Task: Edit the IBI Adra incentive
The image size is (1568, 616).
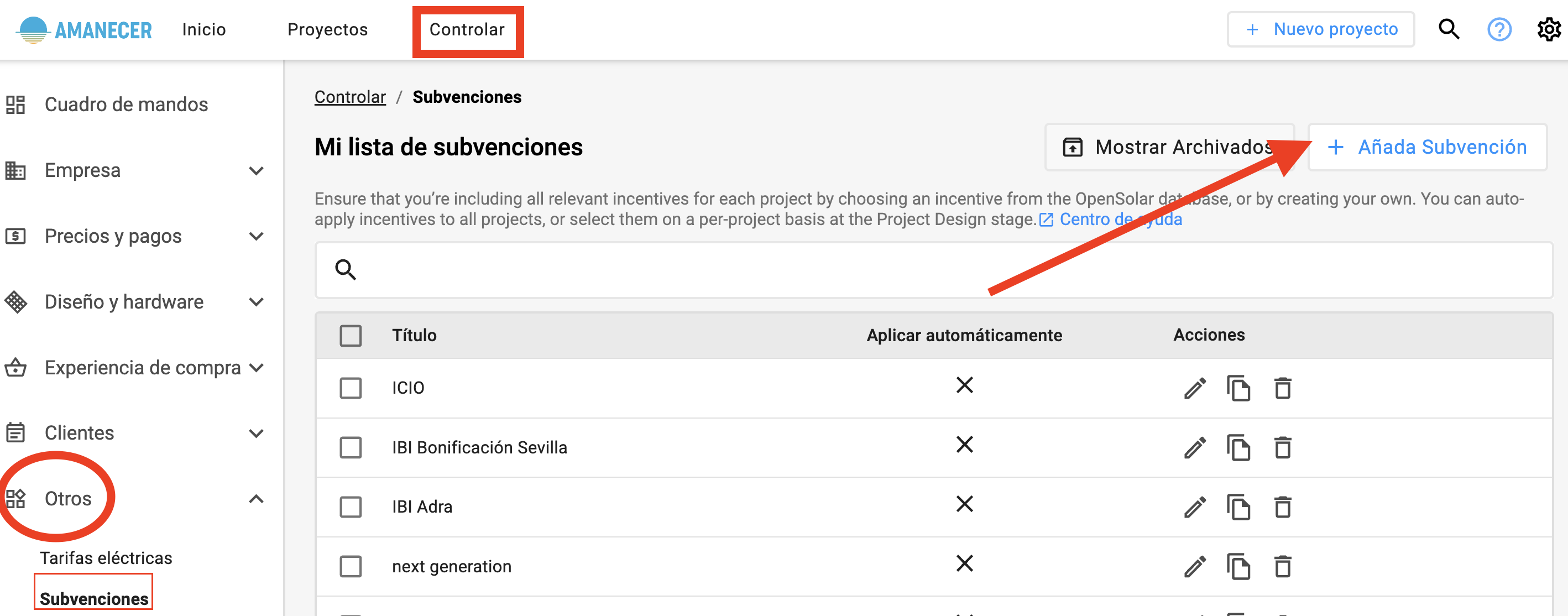Action: pos(1195,507)
